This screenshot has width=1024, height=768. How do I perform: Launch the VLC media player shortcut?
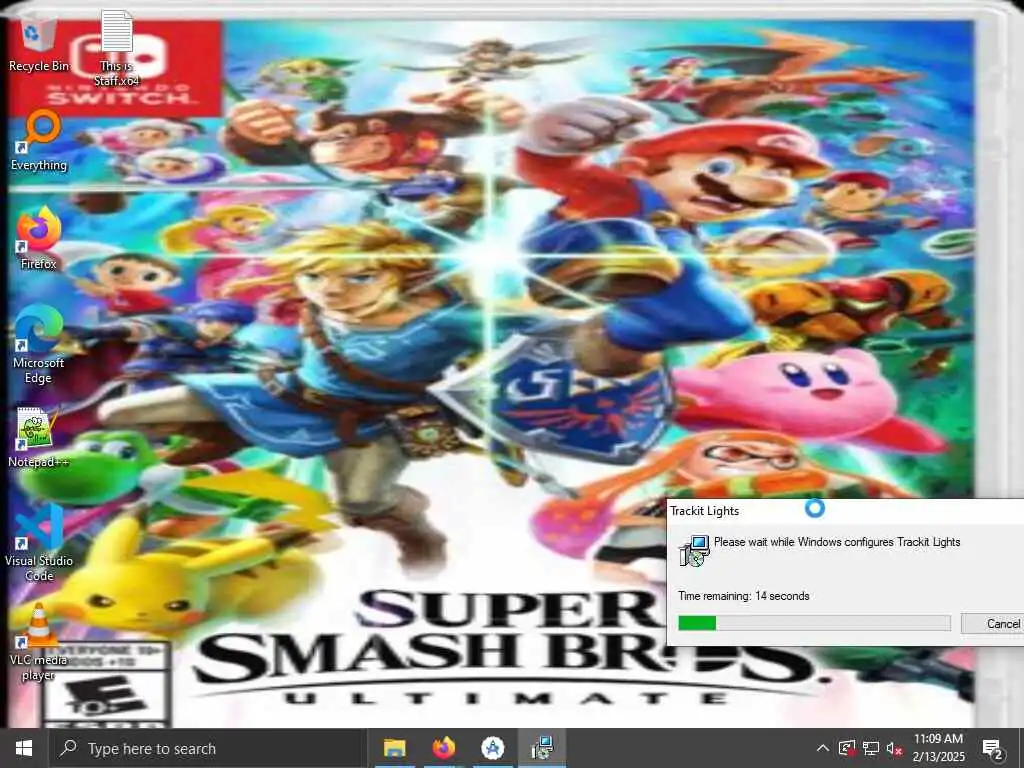(39, 643)
